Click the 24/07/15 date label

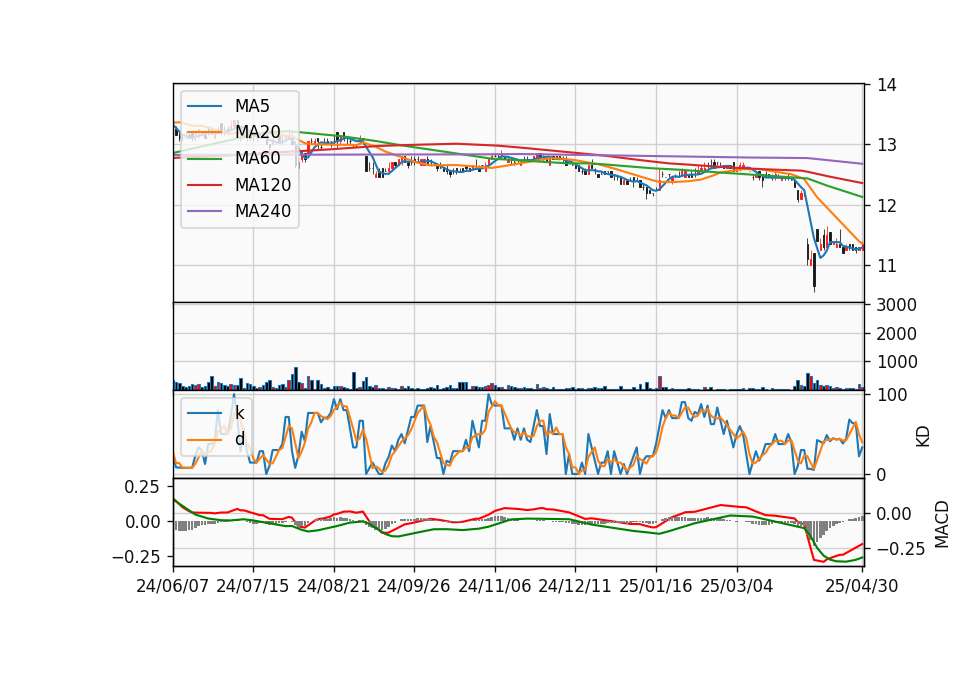pyautogui.click(x=252, y=586)
